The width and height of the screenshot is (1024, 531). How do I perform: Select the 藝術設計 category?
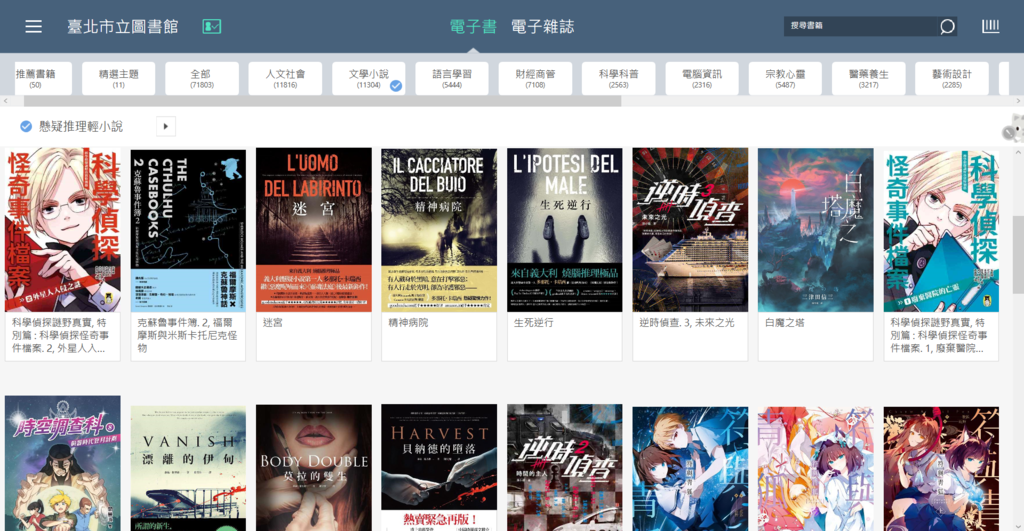(x=952, y=78)
